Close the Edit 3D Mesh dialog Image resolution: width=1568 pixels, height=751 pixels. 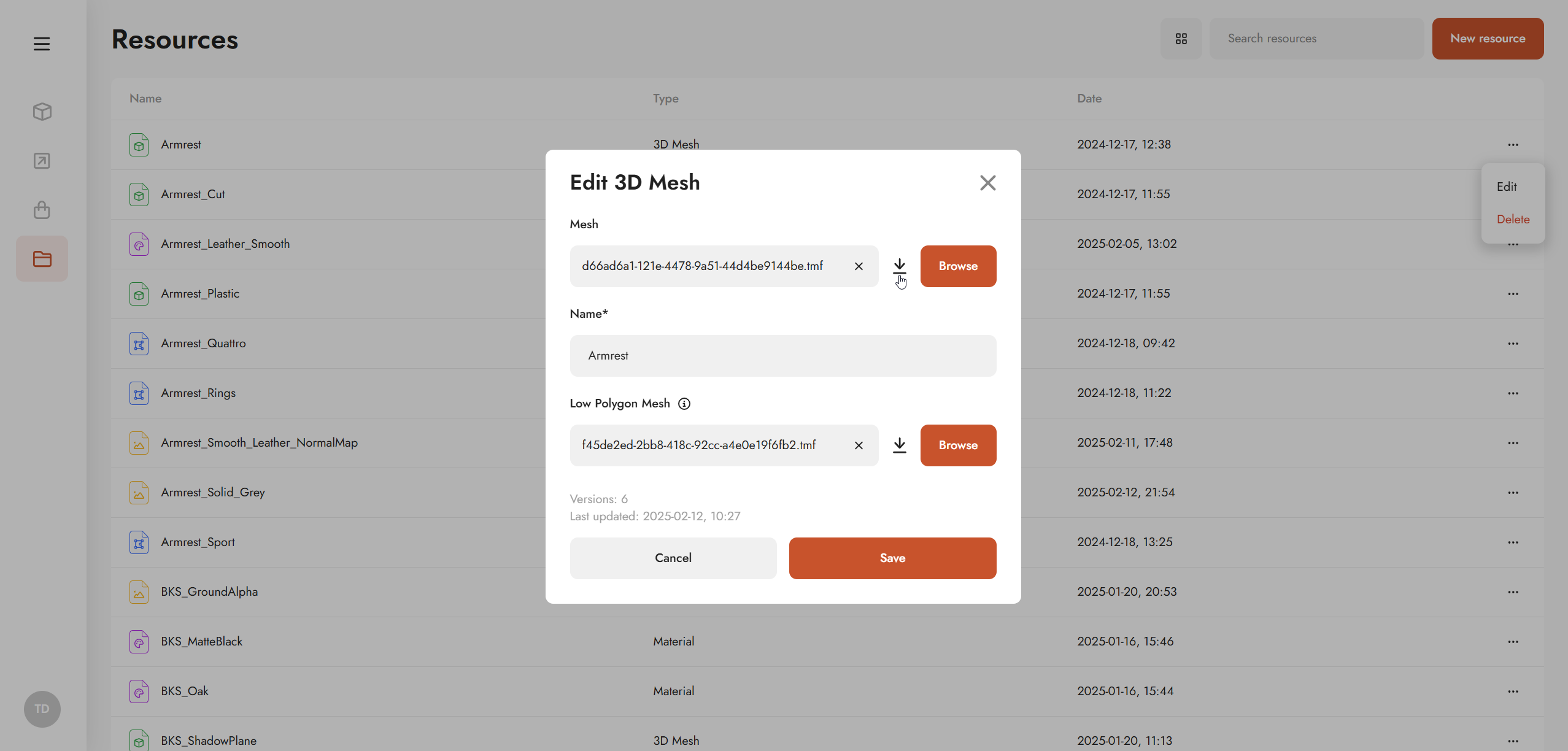987,182
